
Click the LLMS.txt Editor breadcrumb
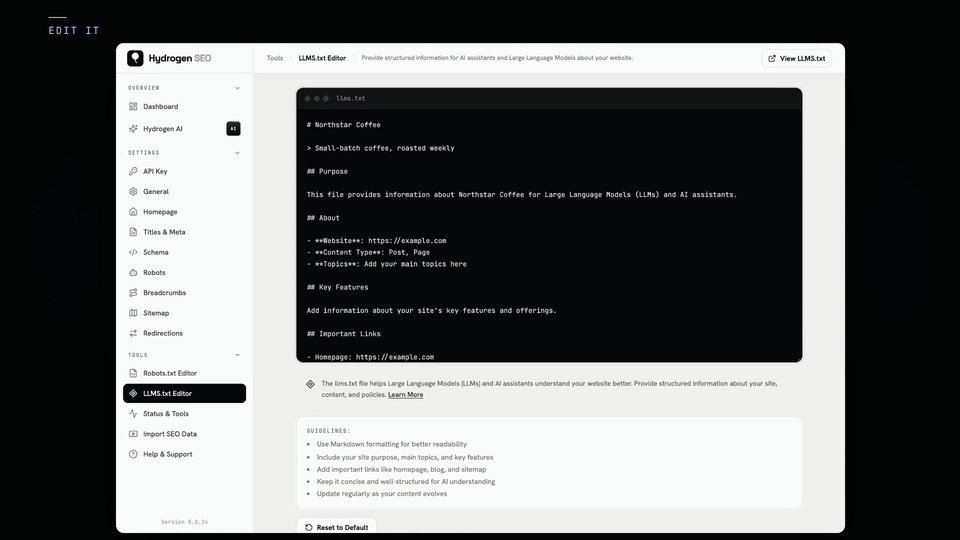(x=322, y=58)
